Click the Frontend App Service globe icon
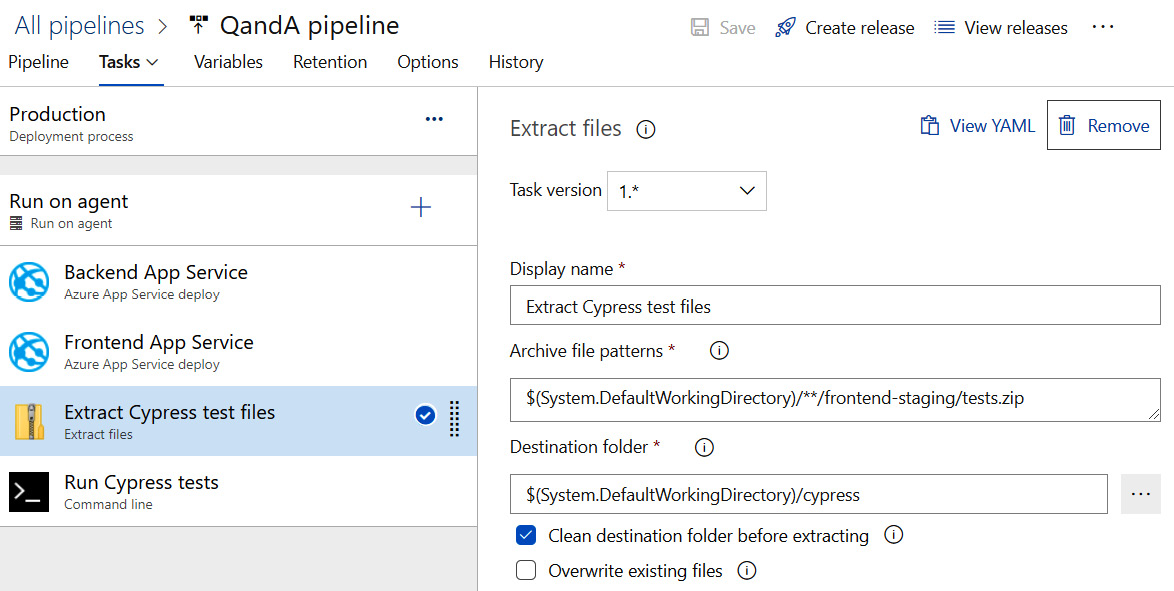Screen dimensions: 1174x591 click(30, 352)
